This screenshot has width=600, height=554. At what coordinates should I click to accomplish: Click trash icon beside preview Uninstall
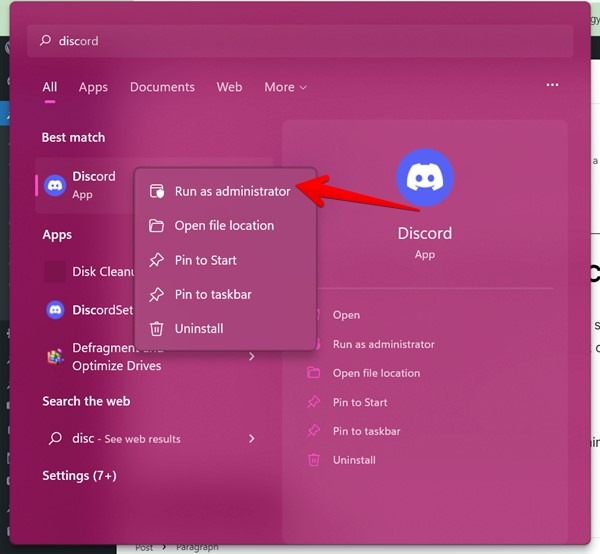pyautogui.click(x=313, y=460)
